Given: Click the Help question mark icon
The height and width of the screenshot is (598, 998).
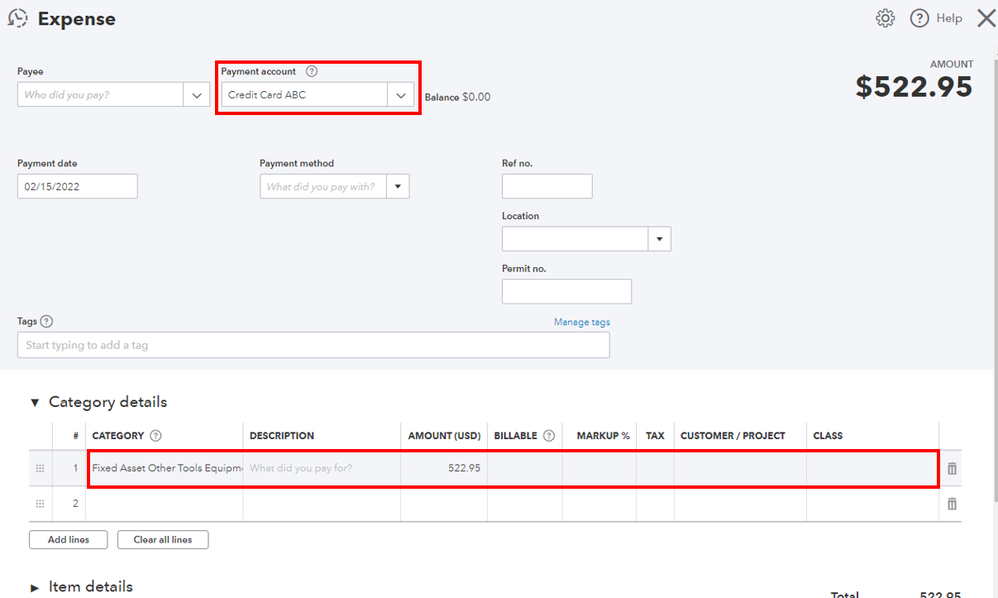Looking at the screenshot, I should (x=919, y=18).
